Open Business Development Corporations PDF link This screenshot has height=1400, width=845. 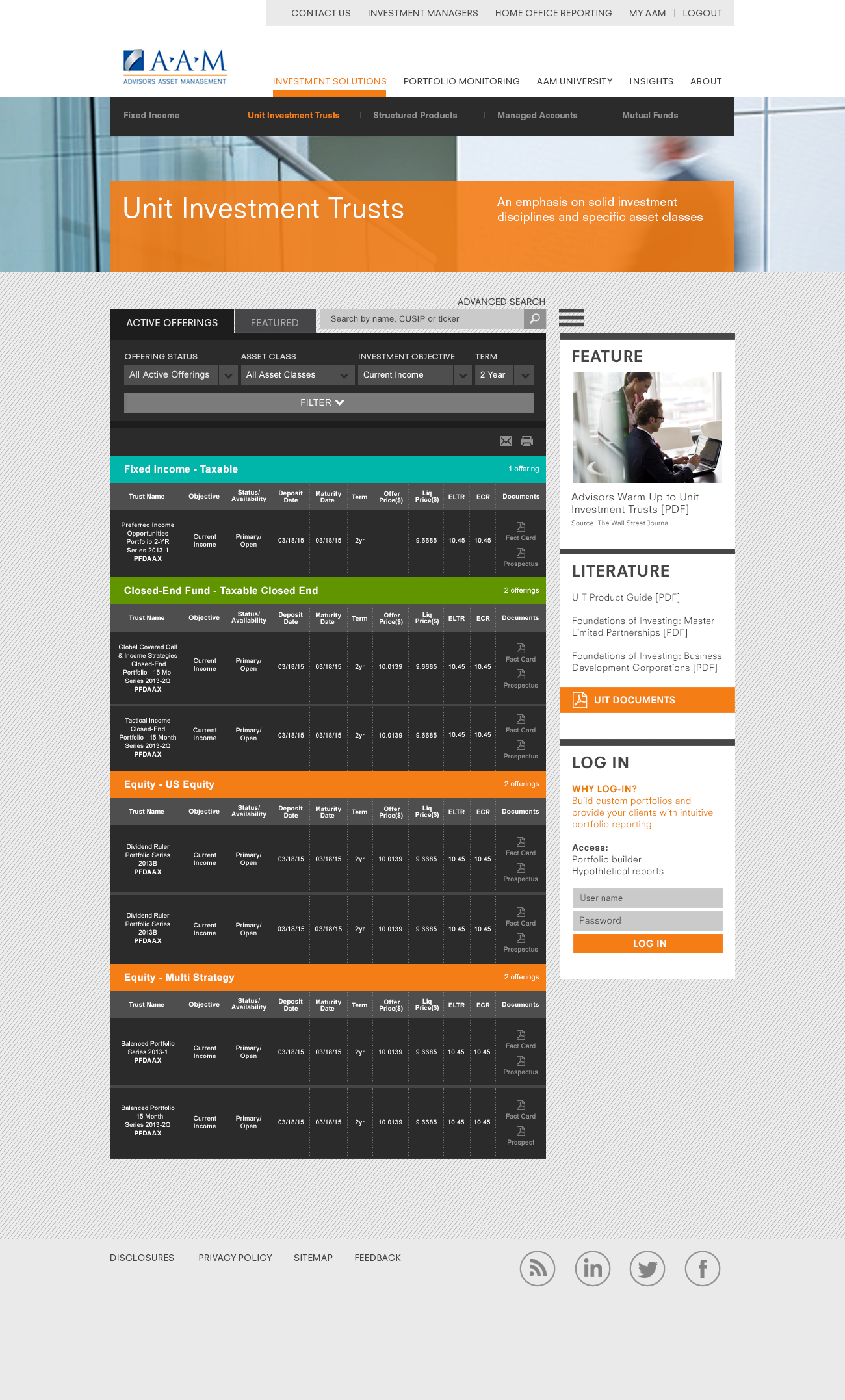647,662
